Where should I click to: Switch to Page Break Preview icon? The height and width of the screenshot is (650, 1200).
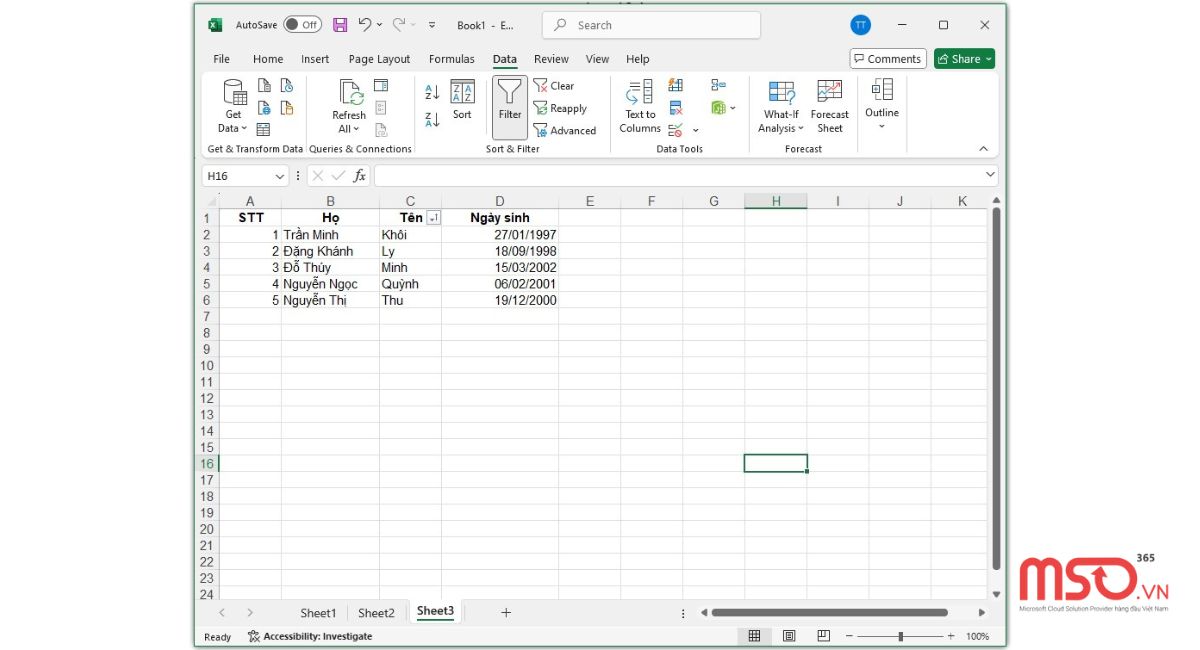click(823, 636)
